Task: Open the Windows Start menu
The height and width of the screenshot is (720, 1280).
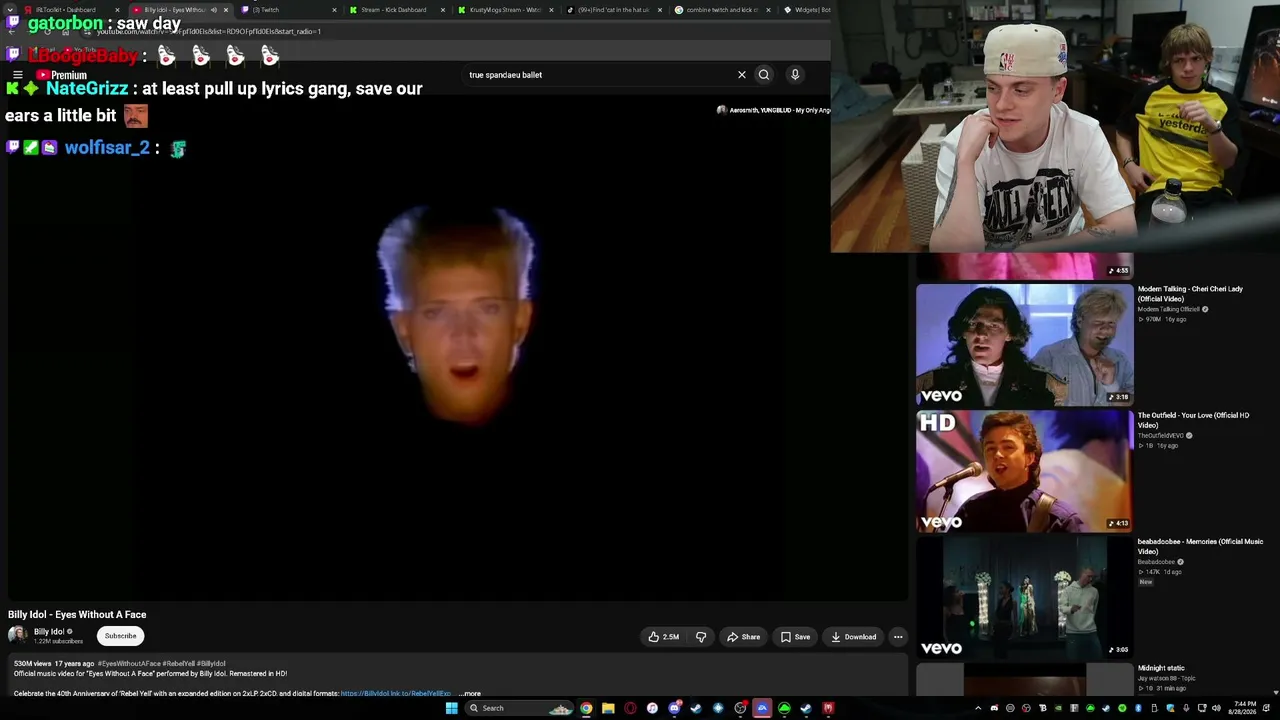Action: click(x=451, y=708)
